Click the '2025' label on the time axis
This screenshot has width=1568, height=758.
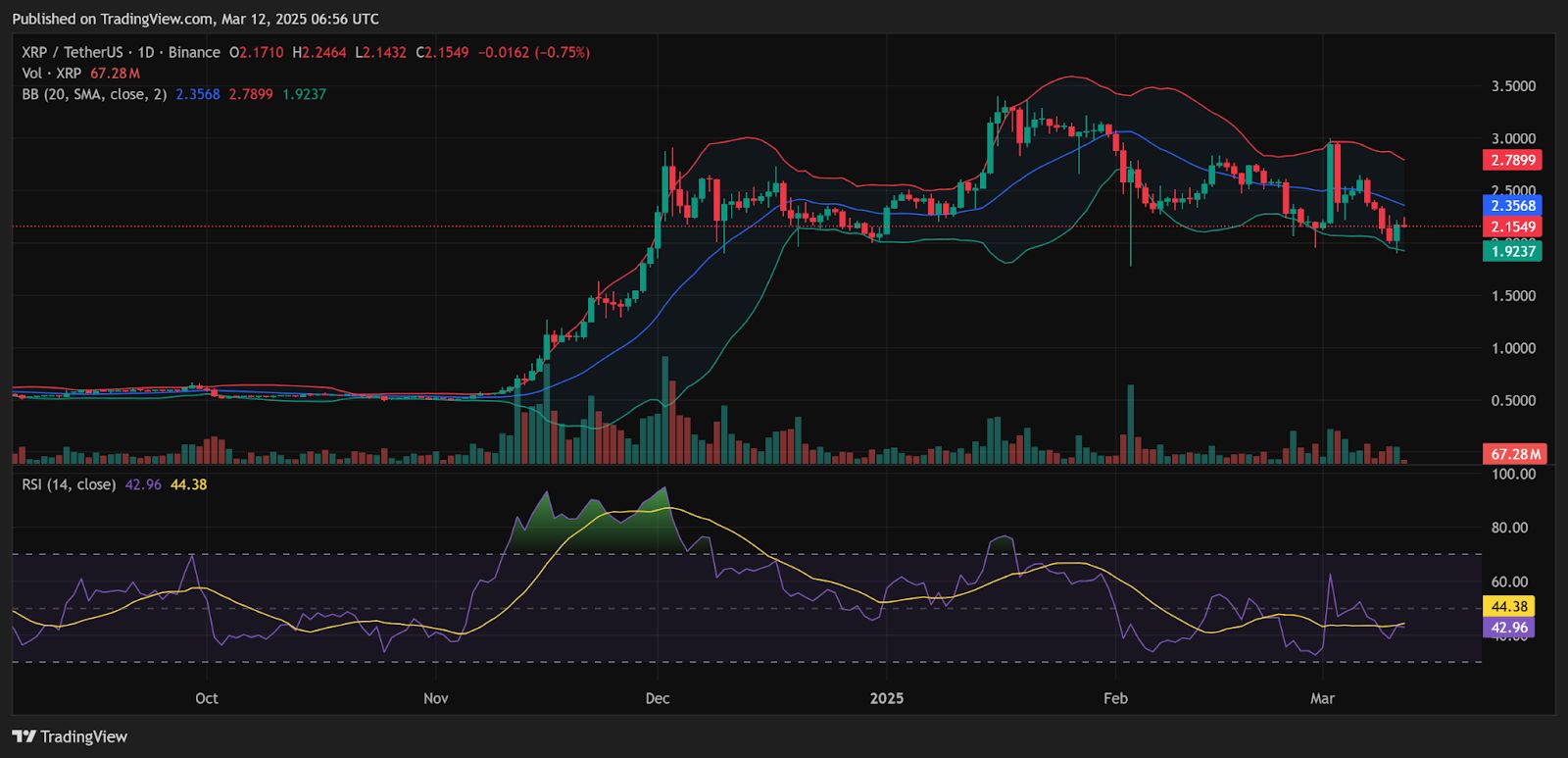point(887,698)
